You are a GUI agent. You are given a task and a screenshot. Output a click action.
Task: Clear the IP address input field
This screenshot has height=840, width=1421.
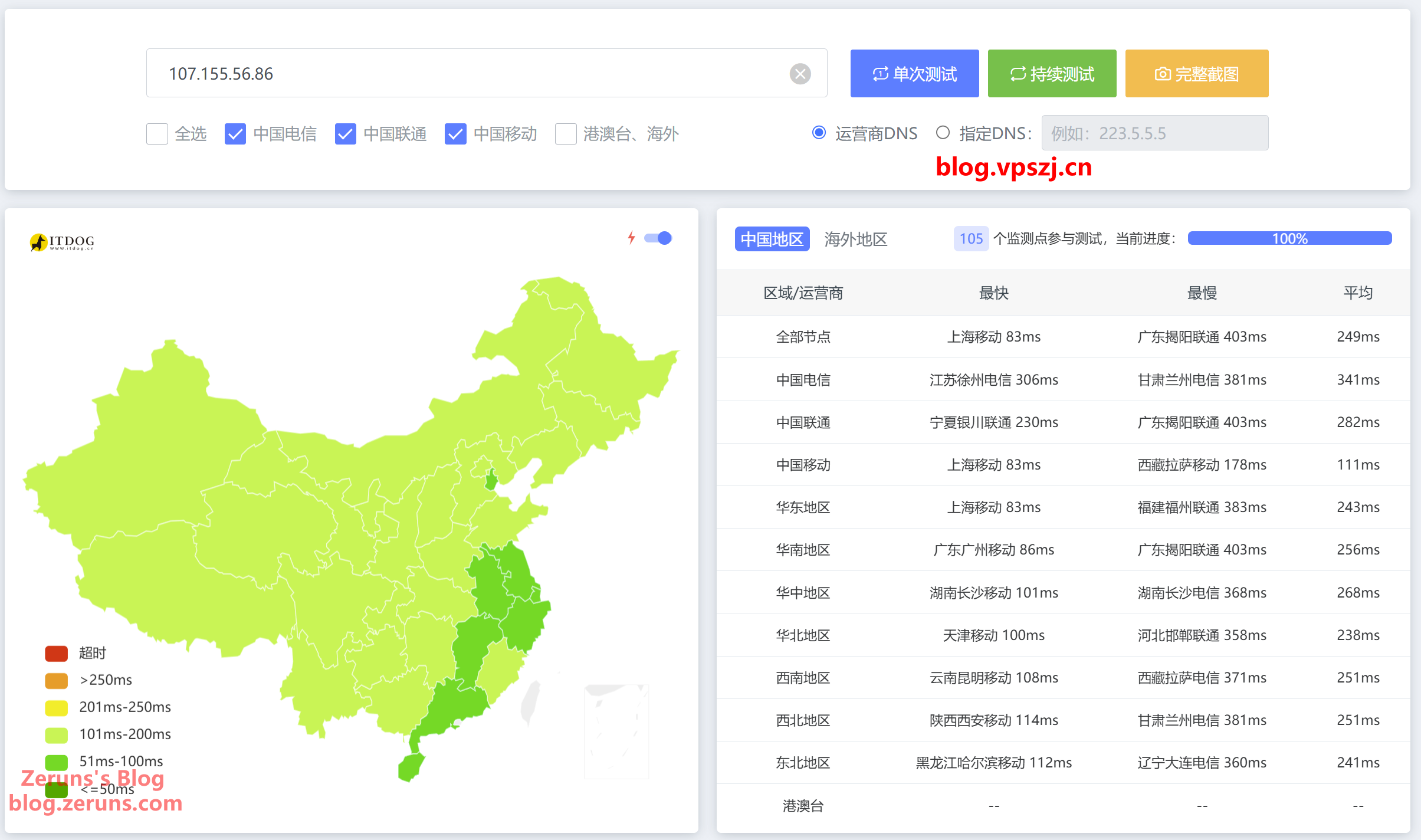tap(800, 74)
